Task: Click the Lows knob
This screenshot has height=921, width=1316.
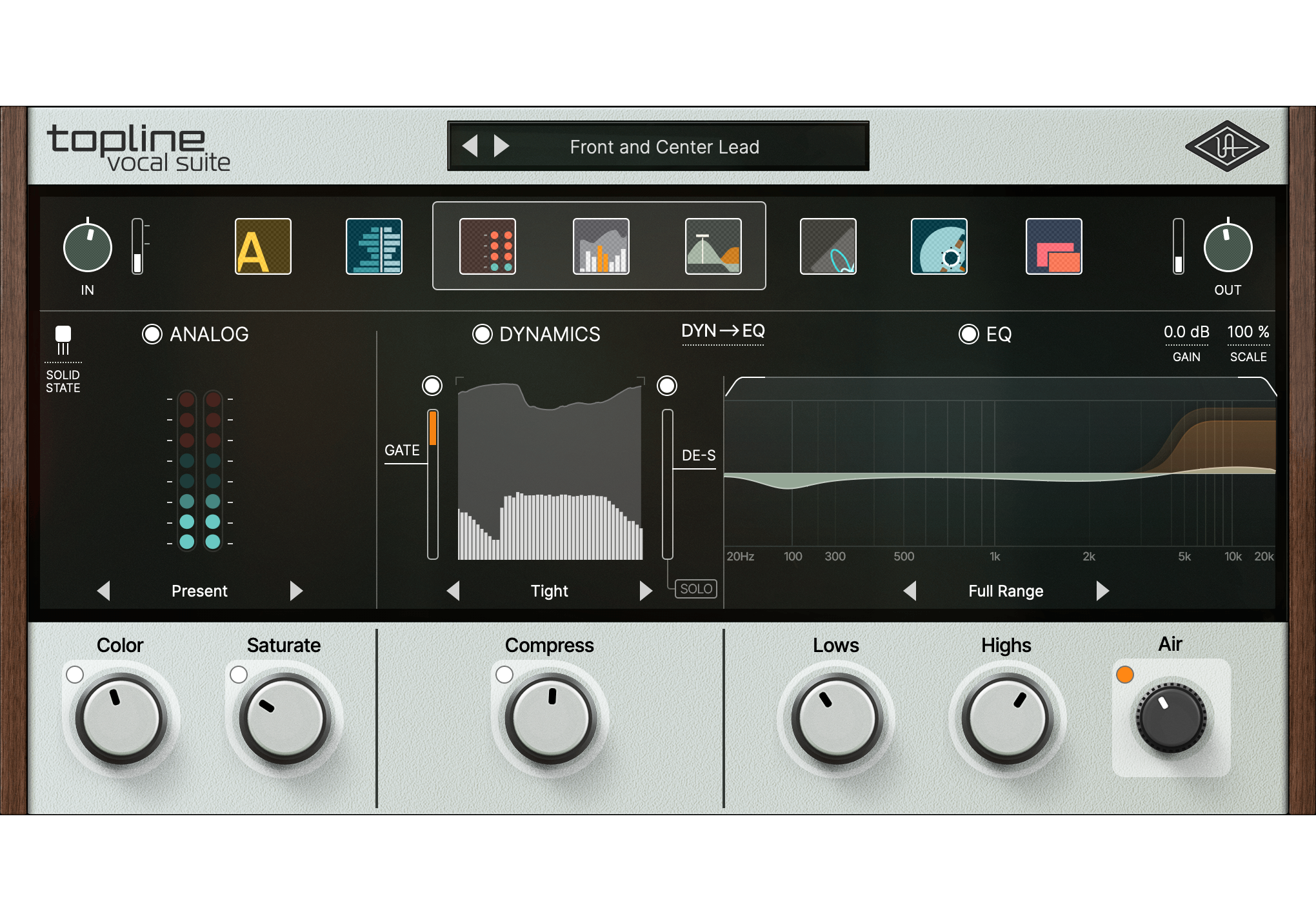Action: (x=837, y=718)
